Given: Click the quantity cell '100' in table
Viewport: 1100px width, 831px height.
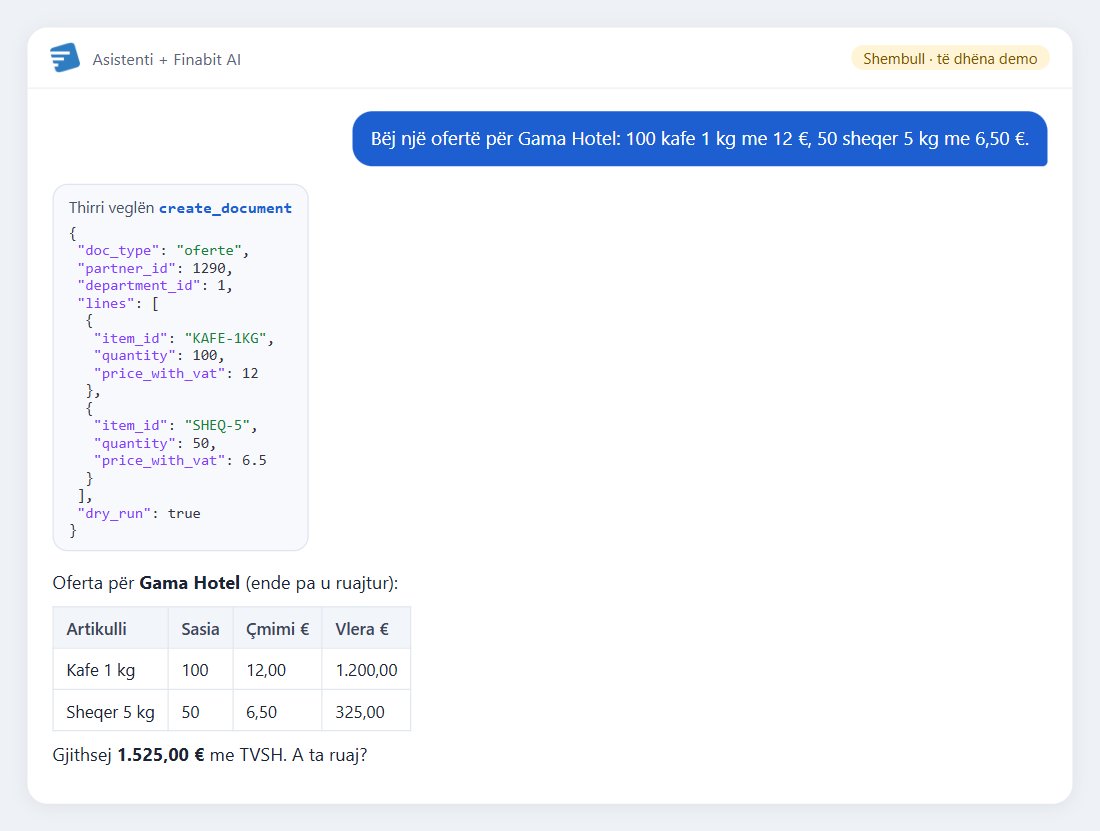Looking at the screenshot, I should (x=201, y=670).
